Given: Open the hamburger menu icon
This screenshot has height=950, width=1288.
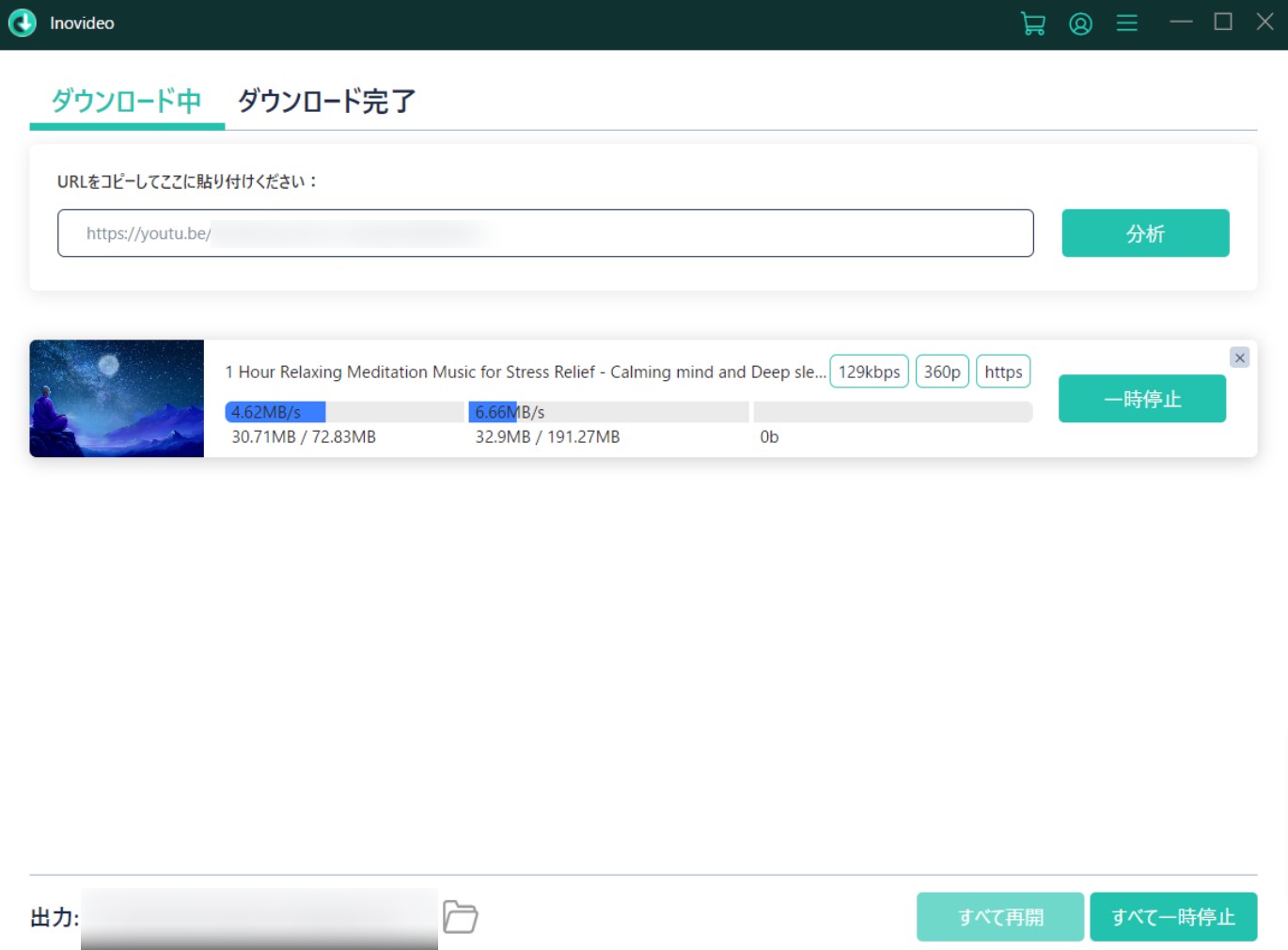Looking at the screenshot, I should pyautogui.click(x=1127, y=24).
